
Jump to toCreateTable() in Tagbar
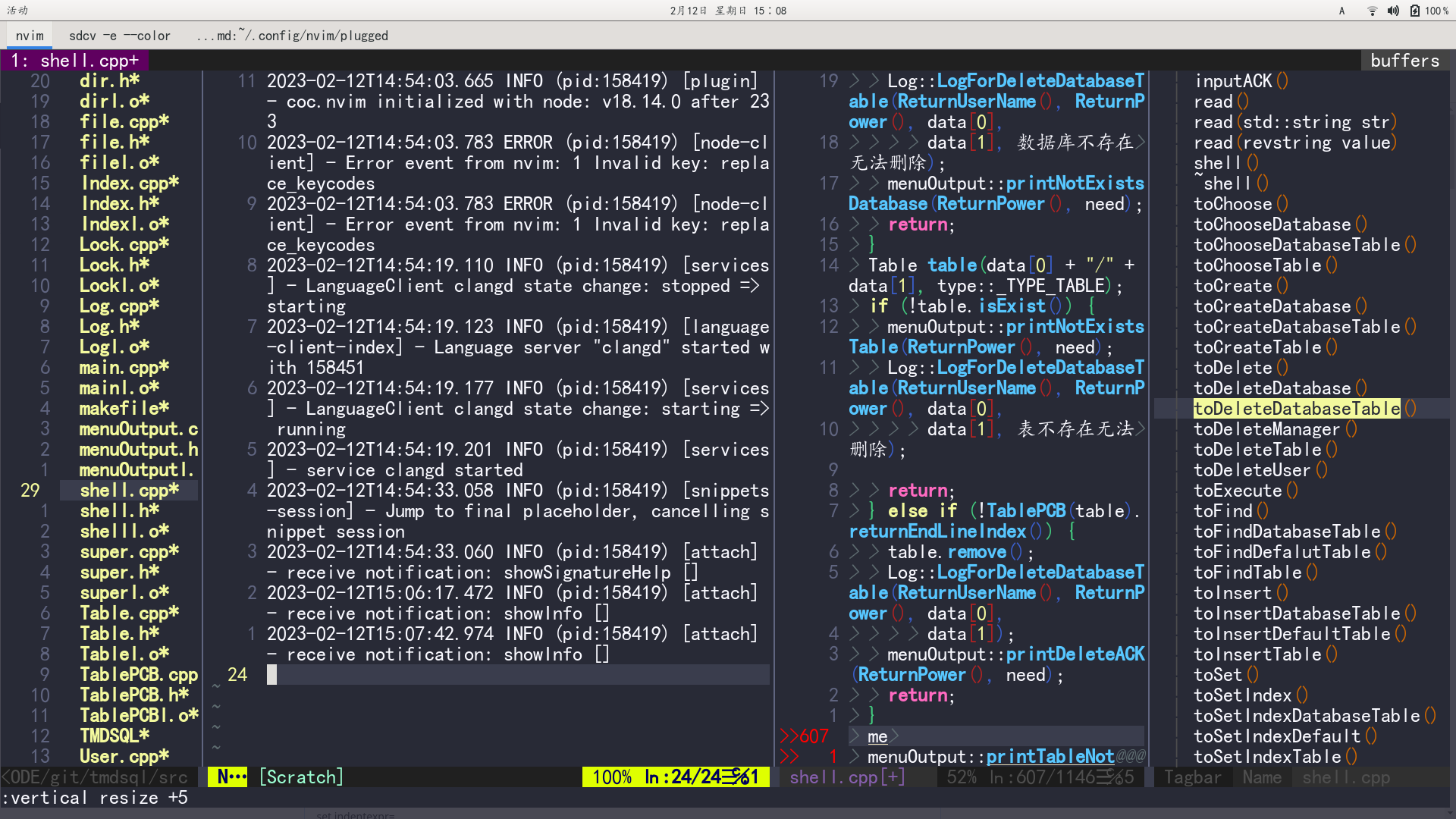[x=1266, y=347]
